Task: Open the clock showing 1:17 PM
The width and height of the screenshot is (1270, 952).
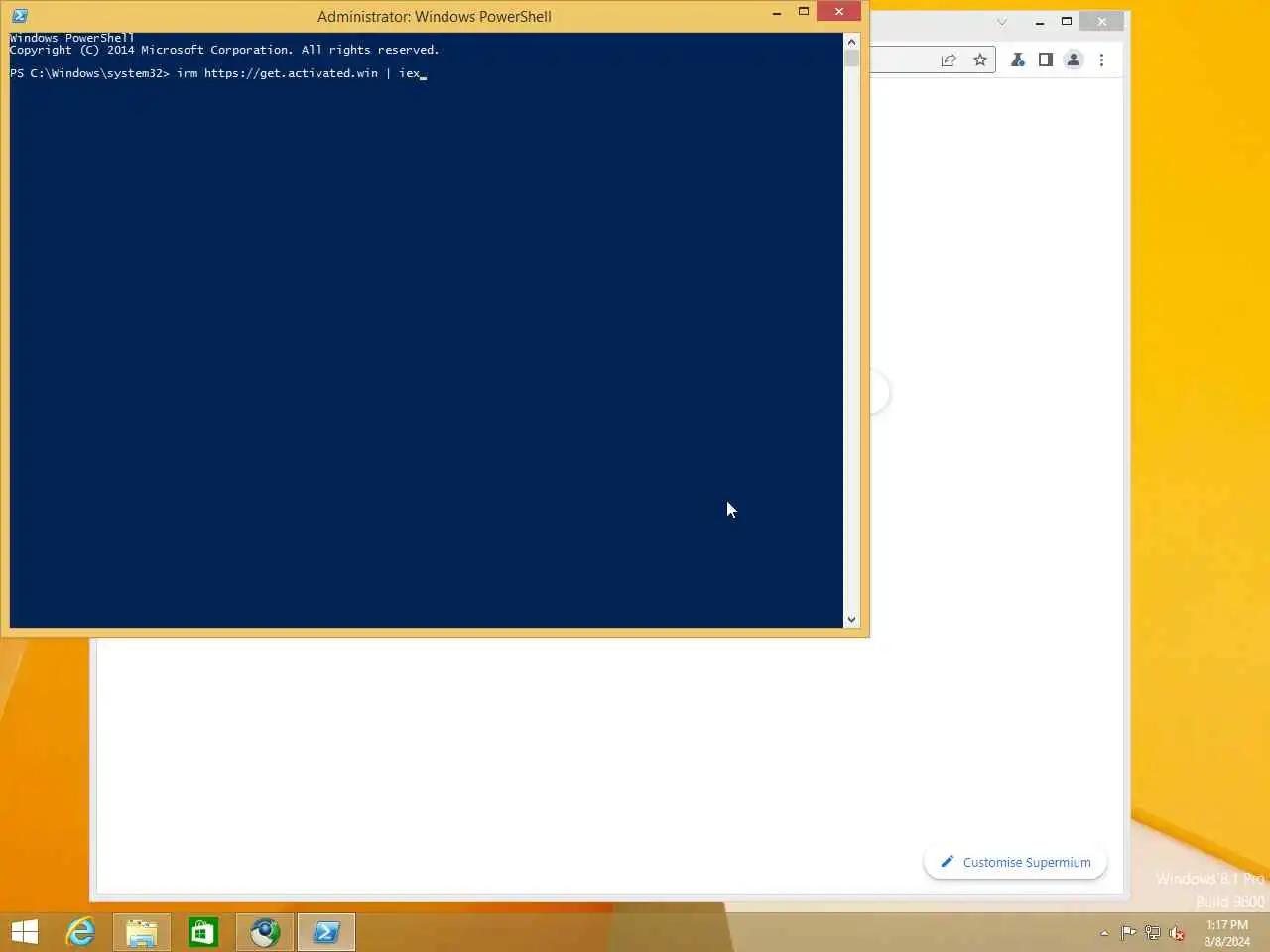Action: coord(1227,933)
